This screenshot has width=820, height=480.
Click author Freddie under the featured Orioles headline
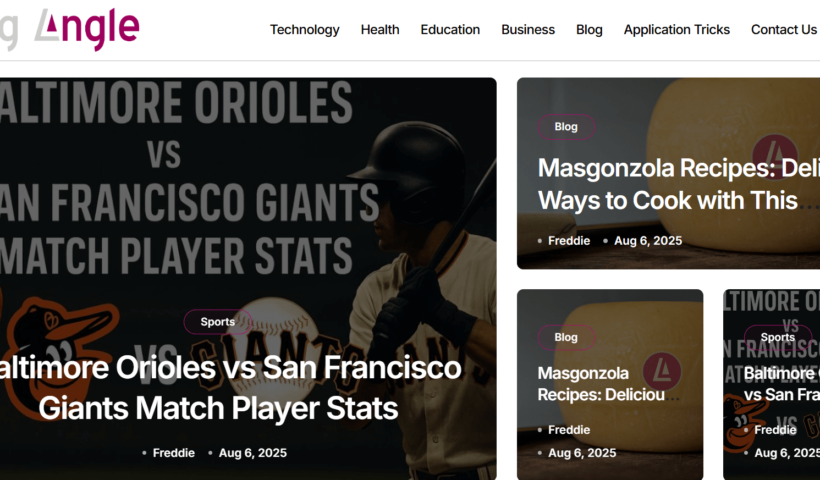coord(174,453)
